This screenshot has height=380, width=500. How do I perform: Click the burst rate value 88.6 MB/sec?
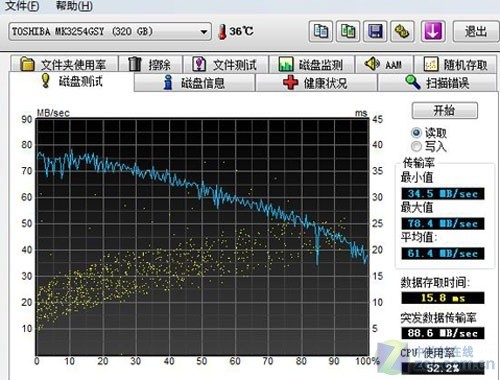pos(443,333)
